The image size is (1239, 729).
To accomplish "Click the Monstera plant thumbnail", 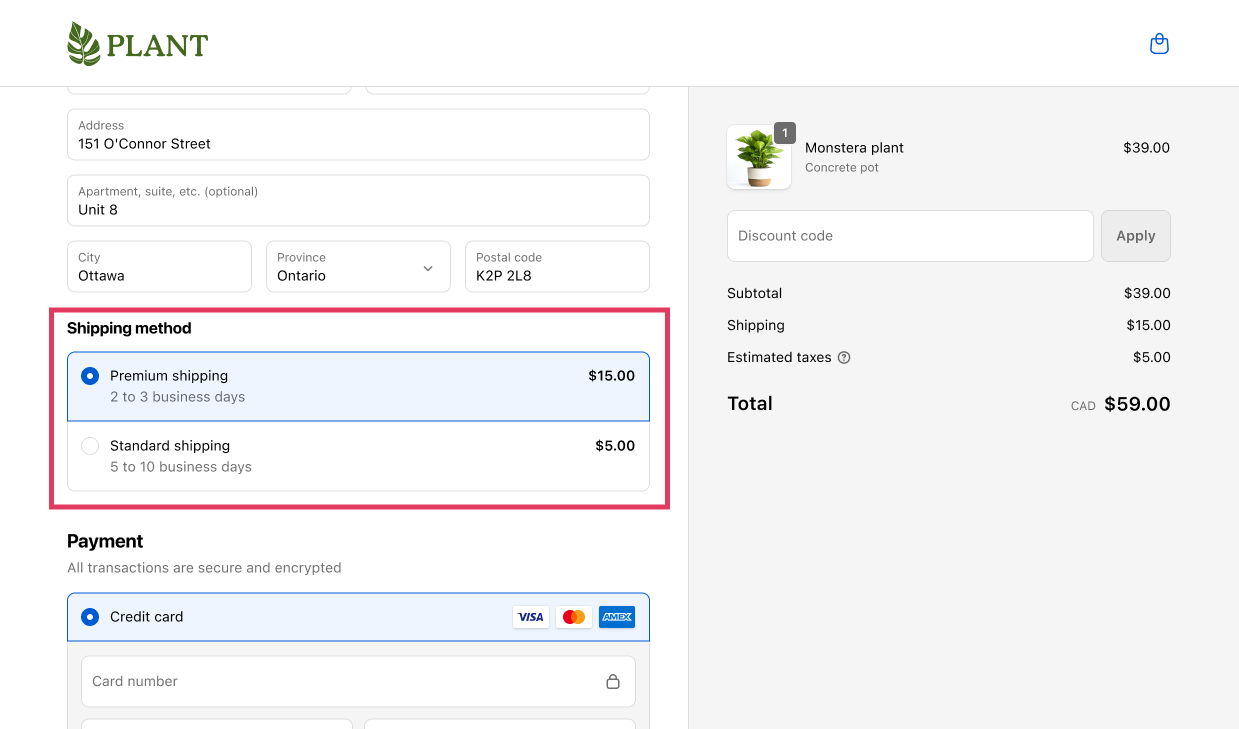I will tap(759, 157).
